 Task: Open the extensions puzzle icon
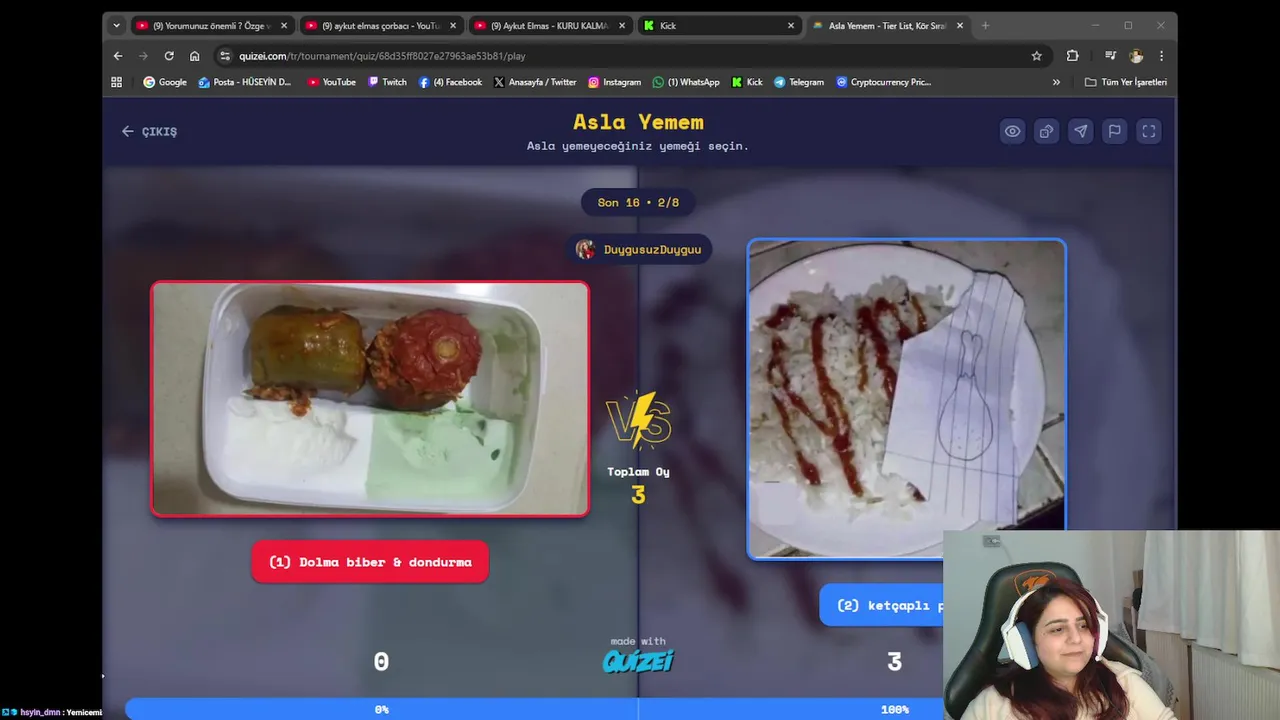[1073, 56]
